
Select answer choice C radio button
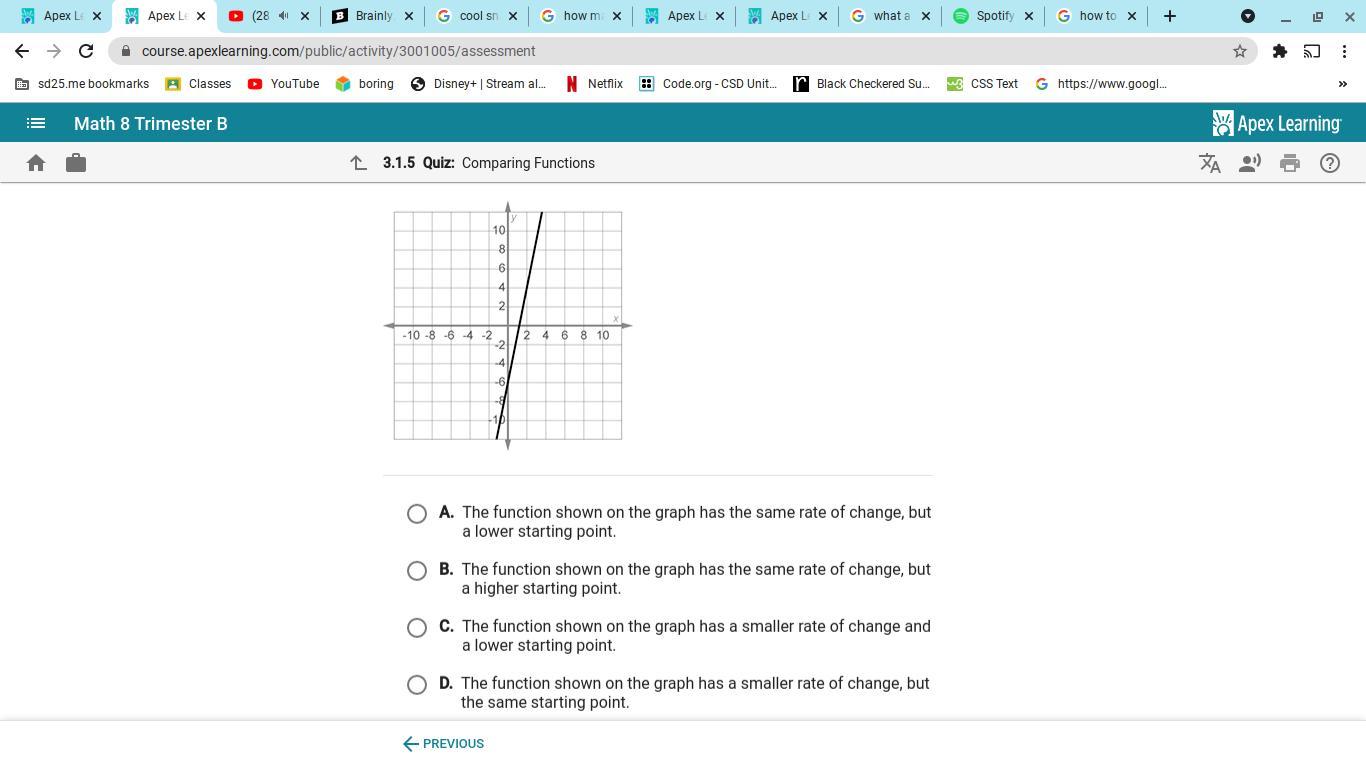(x=417, y=627)
